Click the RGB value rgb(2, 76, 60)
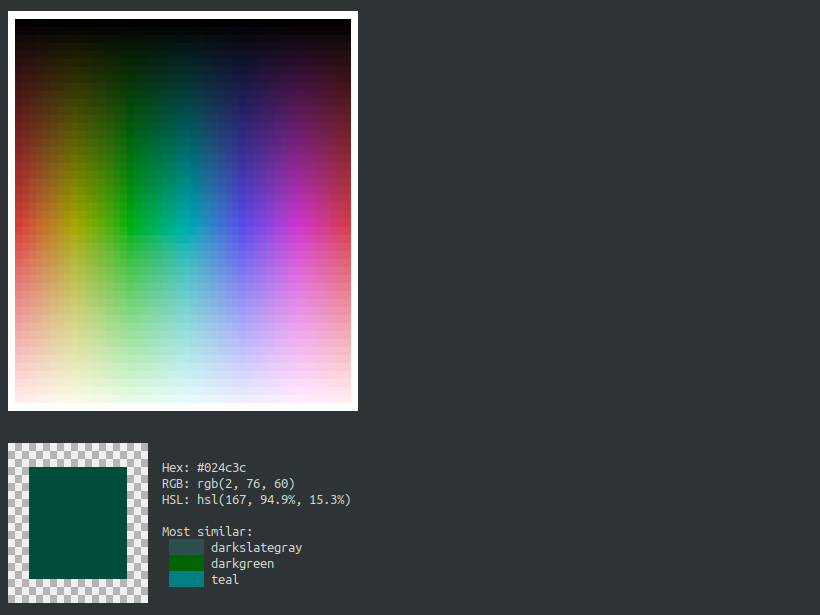Viewport: 820px width, 615px height. [x=246, y=484]
